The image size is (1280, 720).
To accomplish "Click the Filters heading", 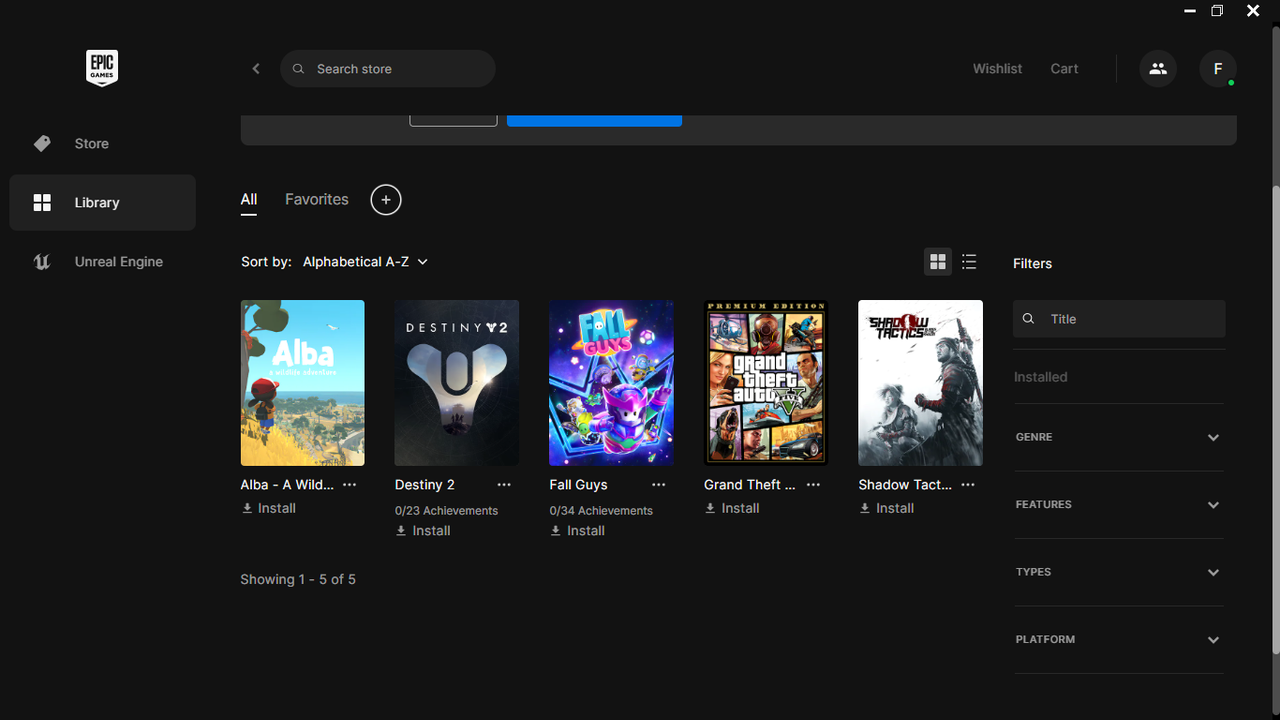I will [1032, 264].
